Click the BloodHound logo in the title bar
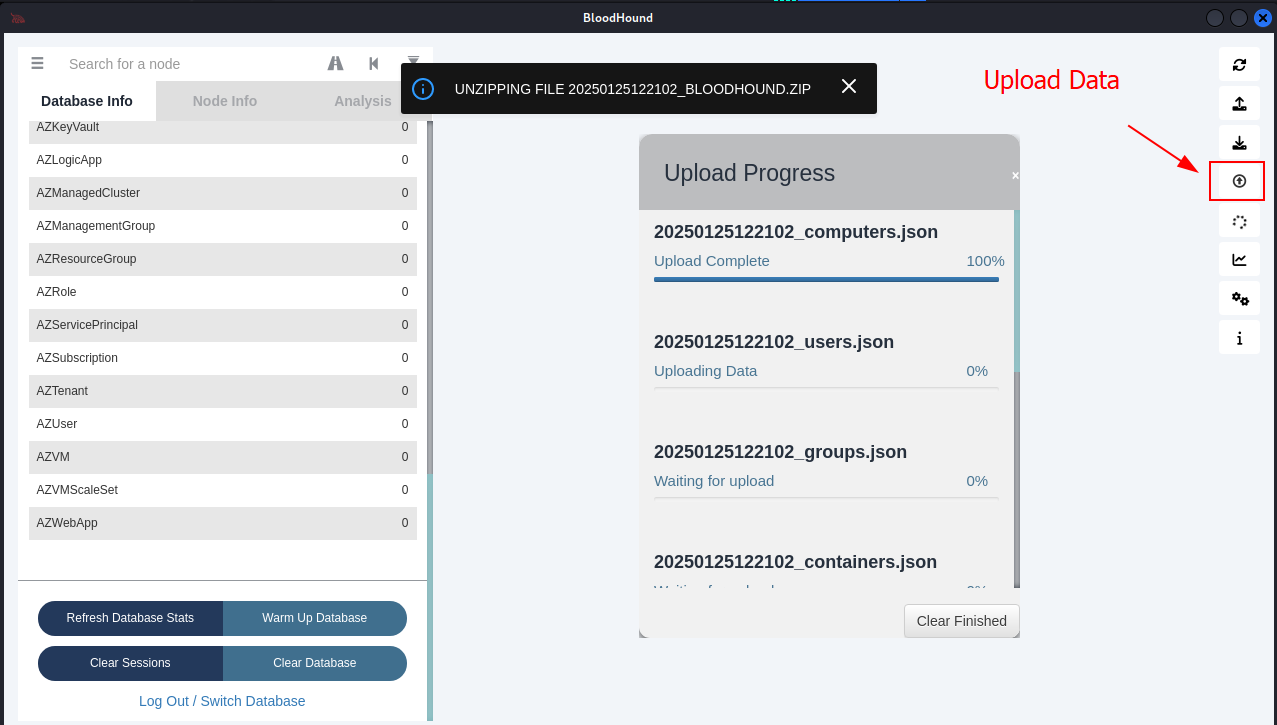The height and width of the screenshot is (725, 1277). coord(17,18)
